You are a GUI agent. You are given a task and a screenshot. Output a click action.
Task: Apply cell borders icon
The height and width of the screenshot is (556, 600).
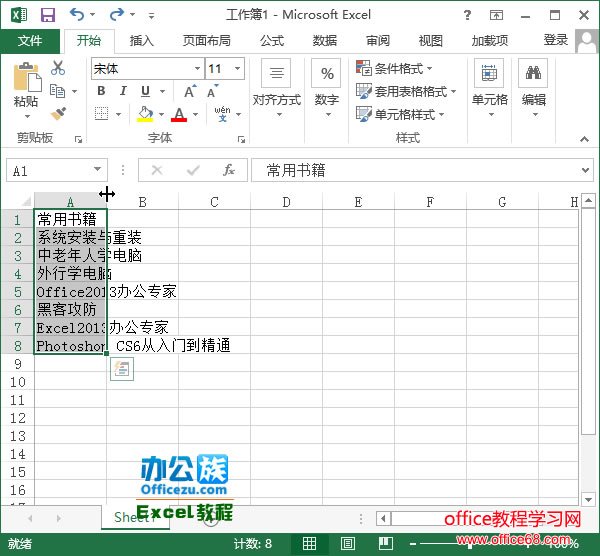pyautogui.click(x=101, y=114)
